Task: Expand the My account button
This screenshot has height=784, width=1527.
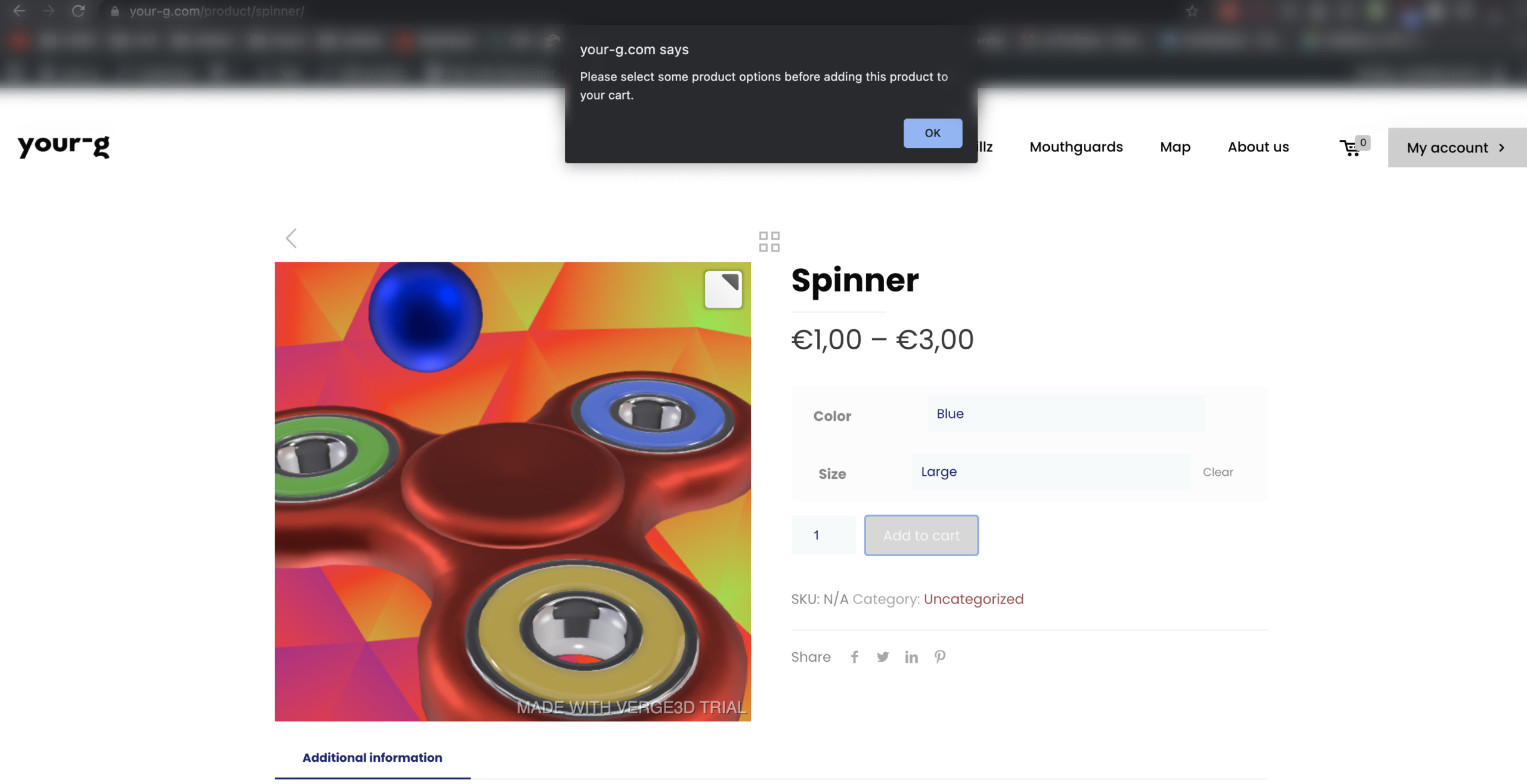Action: [x=1457, y=147]
